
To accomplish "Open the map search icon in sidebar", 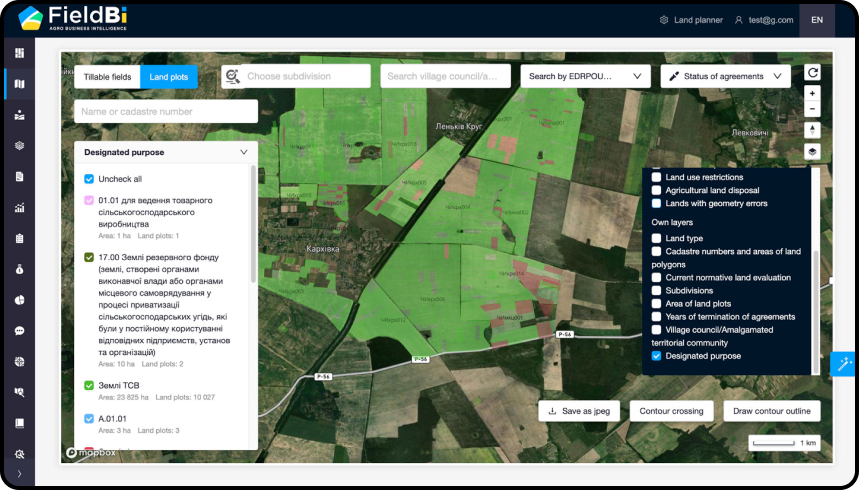I will tap(20, 392).
